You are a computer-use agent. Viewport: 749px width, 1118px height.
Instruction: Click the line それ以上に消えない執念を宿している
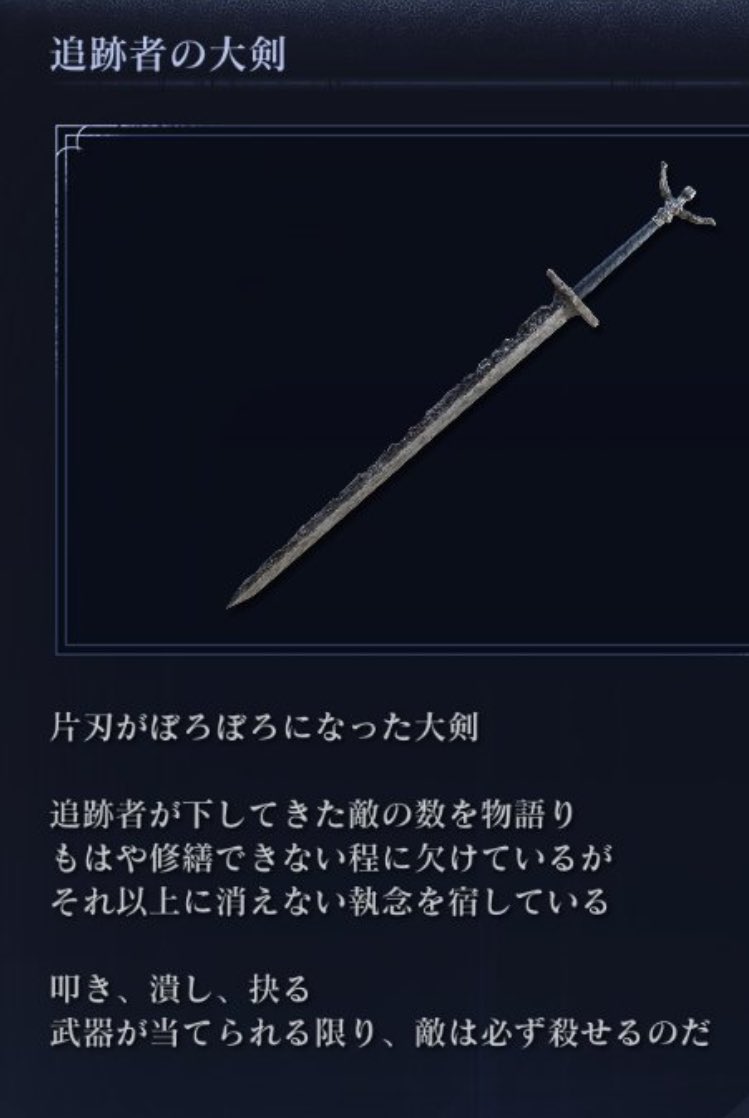[x=330, y=902]
